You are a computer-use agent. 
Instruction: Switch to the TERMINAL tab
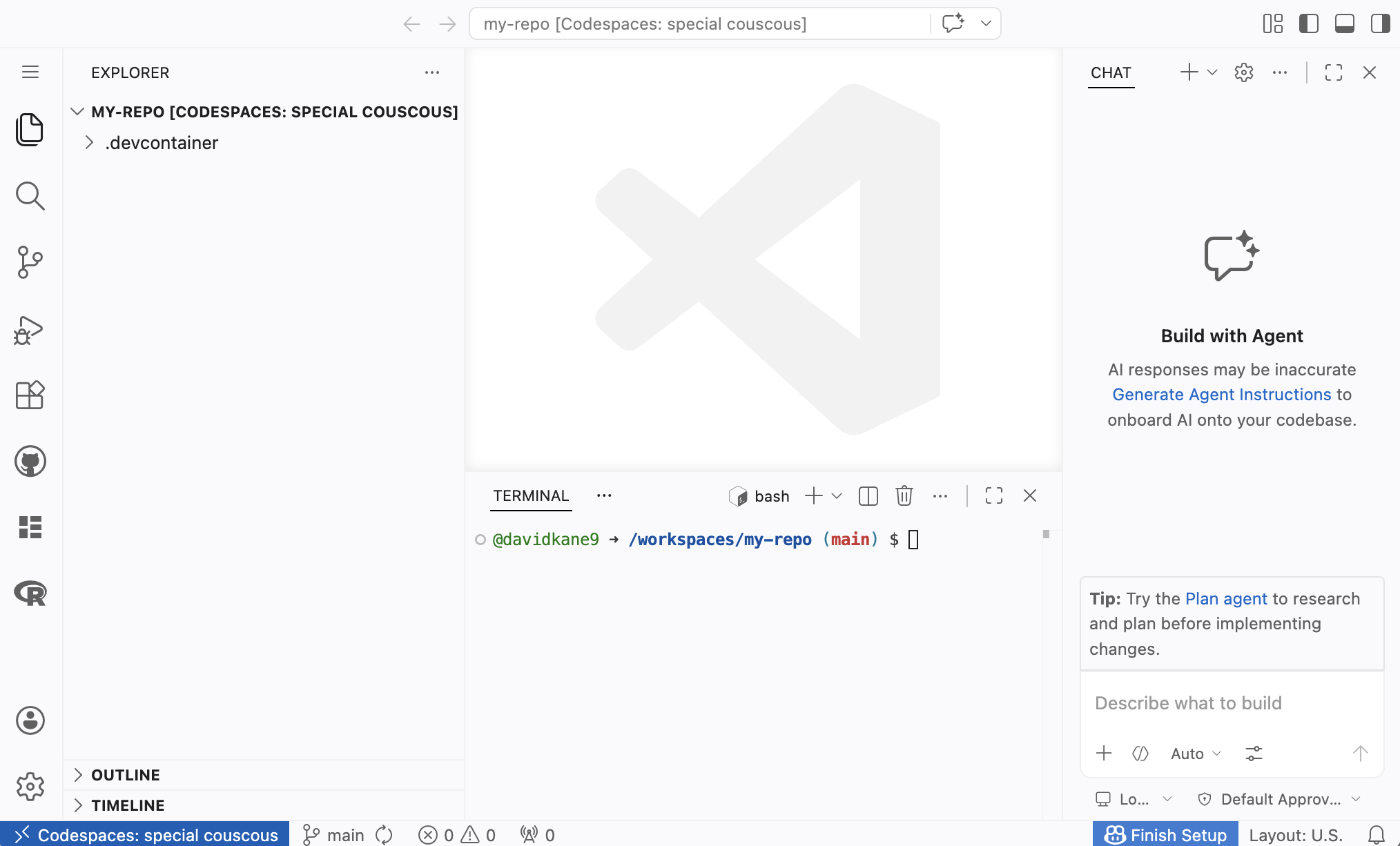click(530, 496)
